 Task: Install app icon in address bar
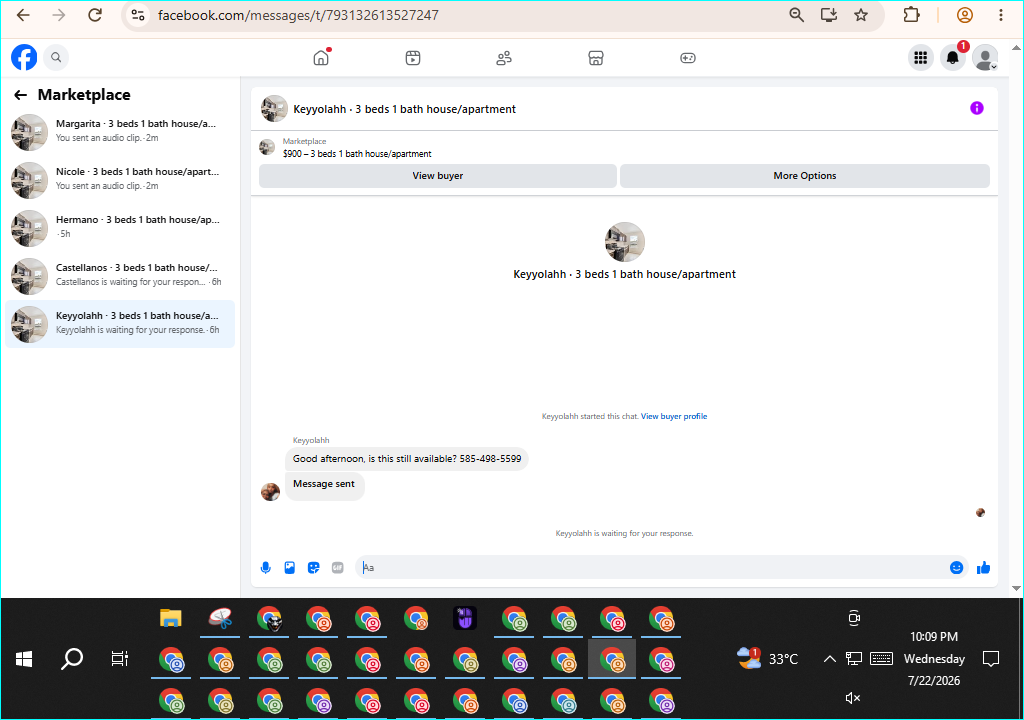click(829, 15)
